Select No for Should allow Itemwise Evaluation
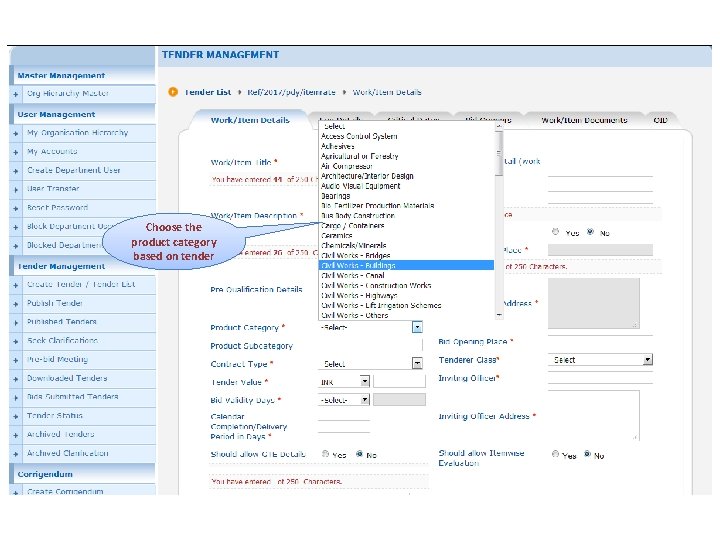This screenshot has height=540, width=720. [x=587, y=454]
